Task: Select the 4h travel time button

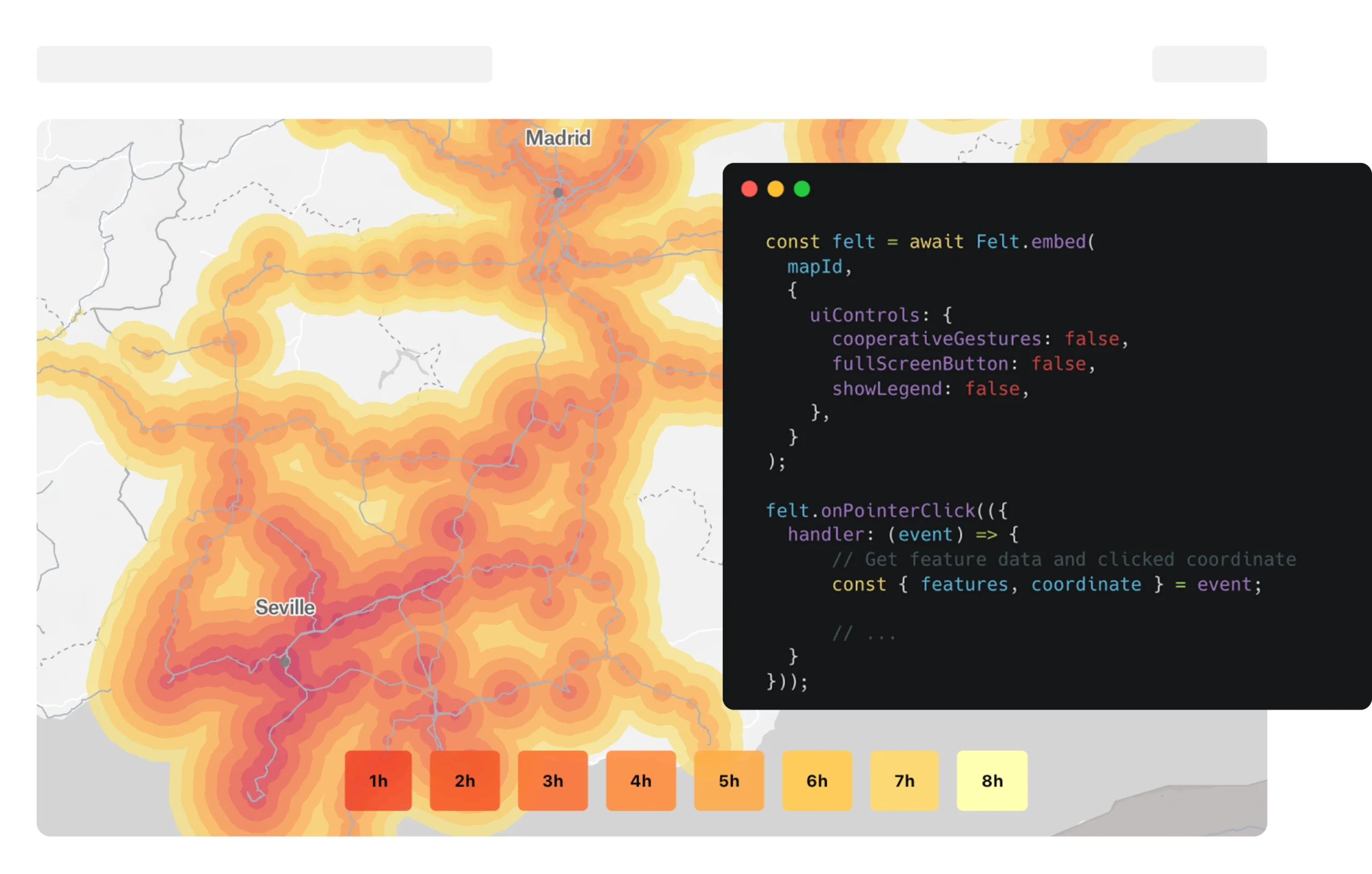Action: [x=640, y=780]
